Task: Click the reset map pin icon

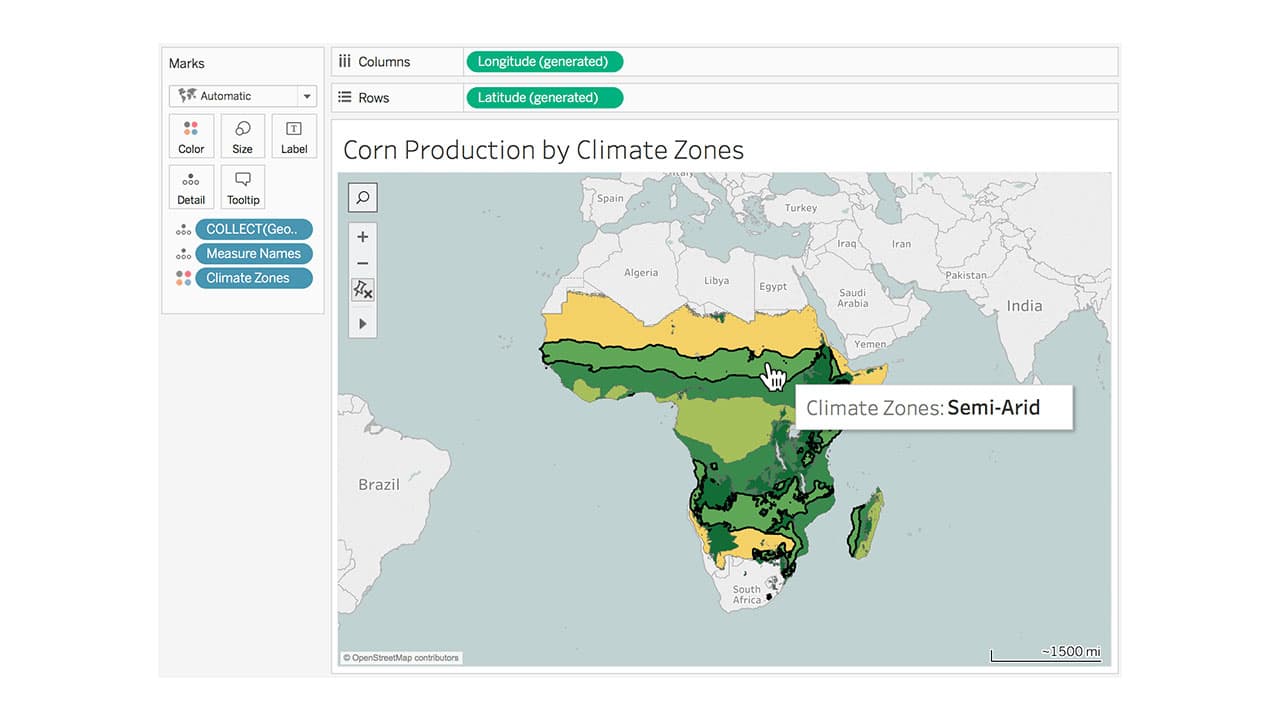Action: [362, 290]
